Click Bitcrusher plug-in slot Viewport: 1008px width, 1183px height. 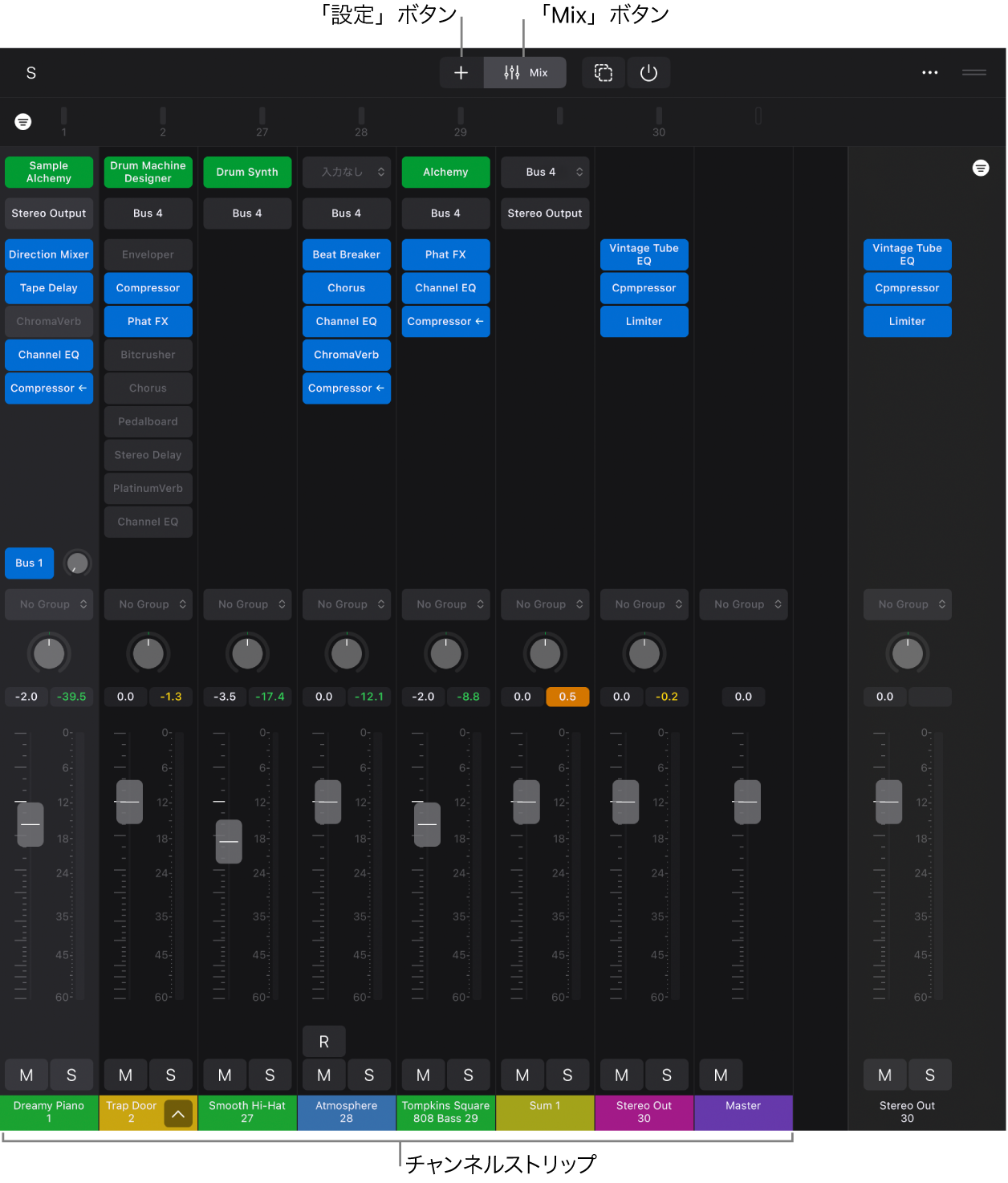tap(148, 355)
